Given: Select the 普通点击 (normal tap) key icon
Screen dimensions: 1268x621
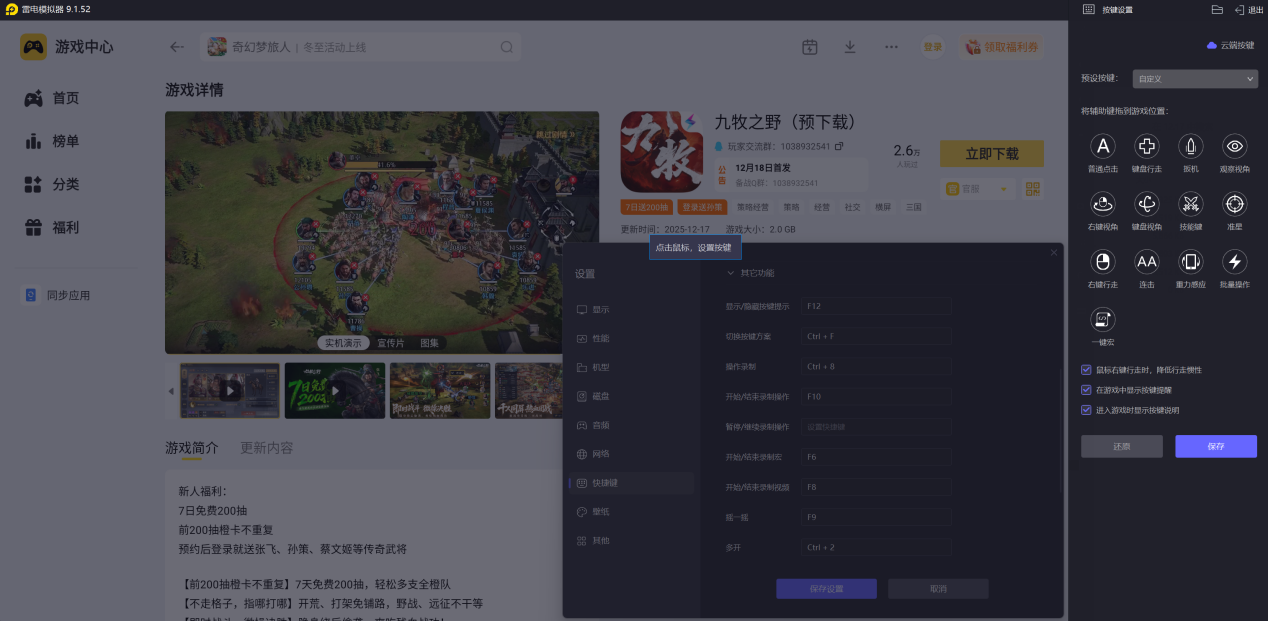Looking at the screenshot, I should pos(1102,147).
